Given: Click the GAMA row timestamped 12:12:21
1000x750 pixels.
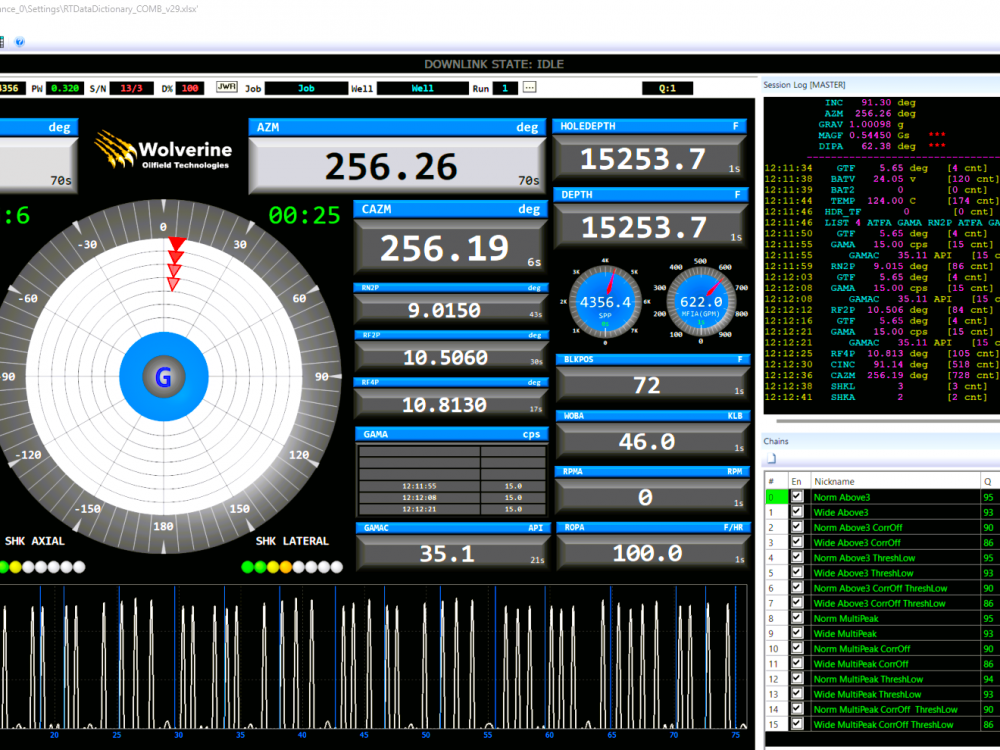Looking at the screenshot, I should point(452,509).
